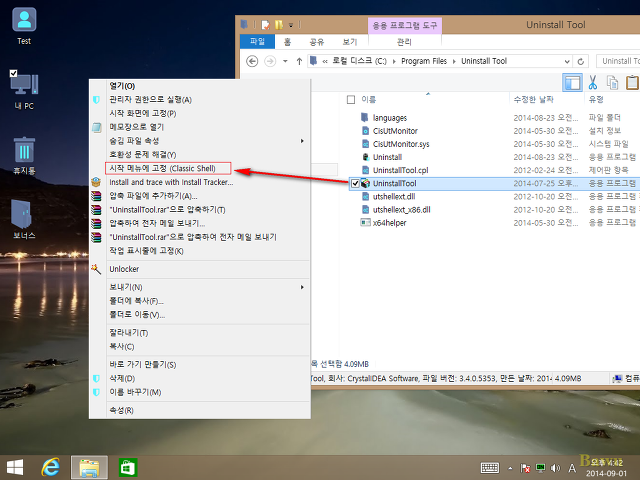The image size is (640, 480).
Task: Uncheck the UninstallTool file checkbox
Action: (355, 183)
